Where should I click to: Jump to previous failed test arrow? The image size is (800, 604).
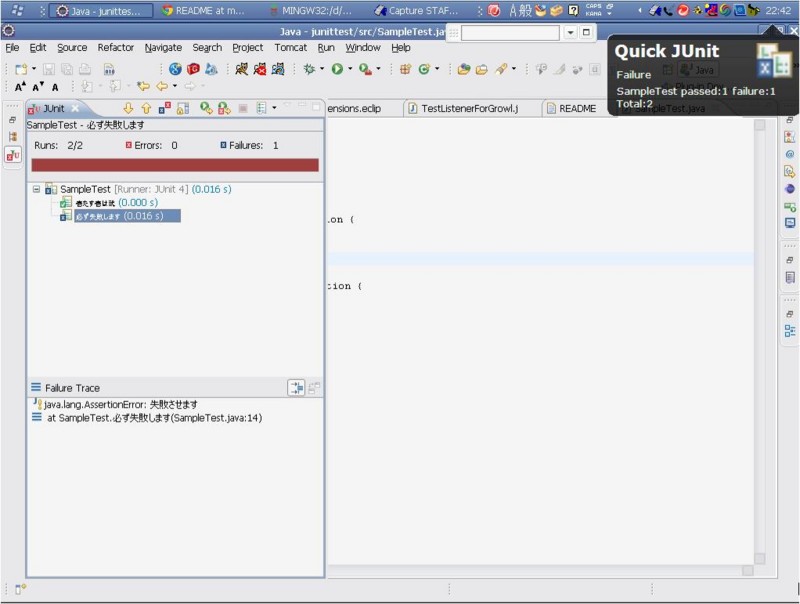(146, 108)
